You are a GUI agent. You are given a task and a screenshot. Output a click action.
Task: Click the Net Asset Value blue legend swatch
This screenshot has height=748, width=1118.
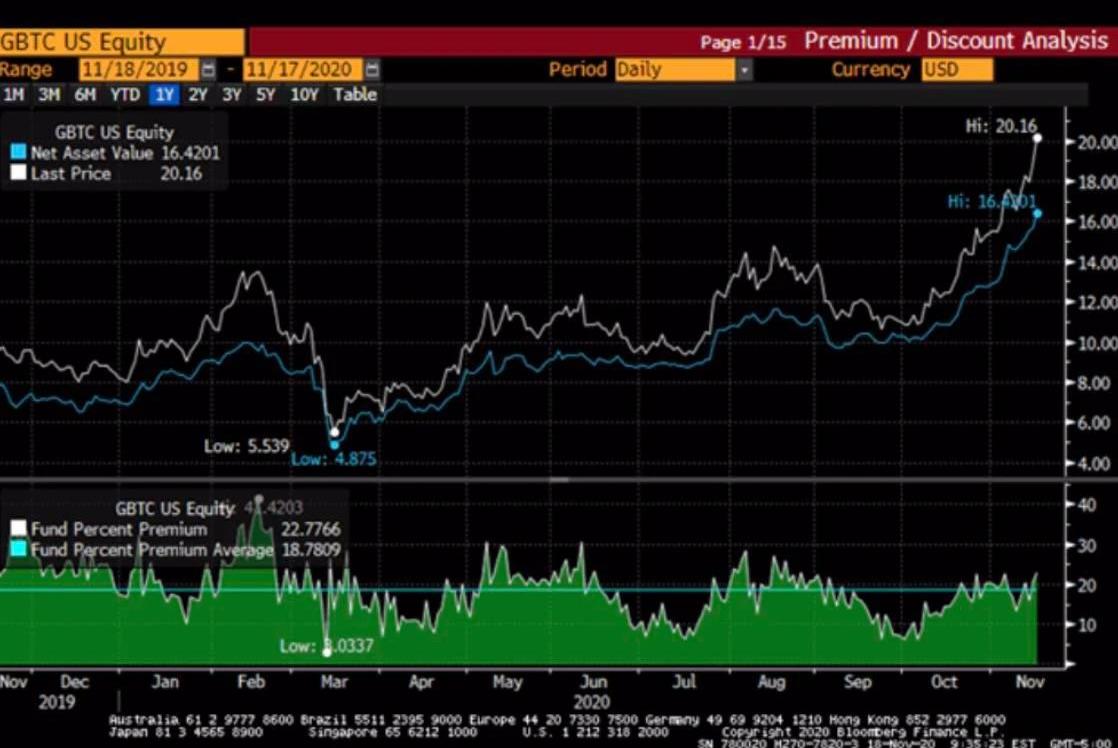point(19,152)
